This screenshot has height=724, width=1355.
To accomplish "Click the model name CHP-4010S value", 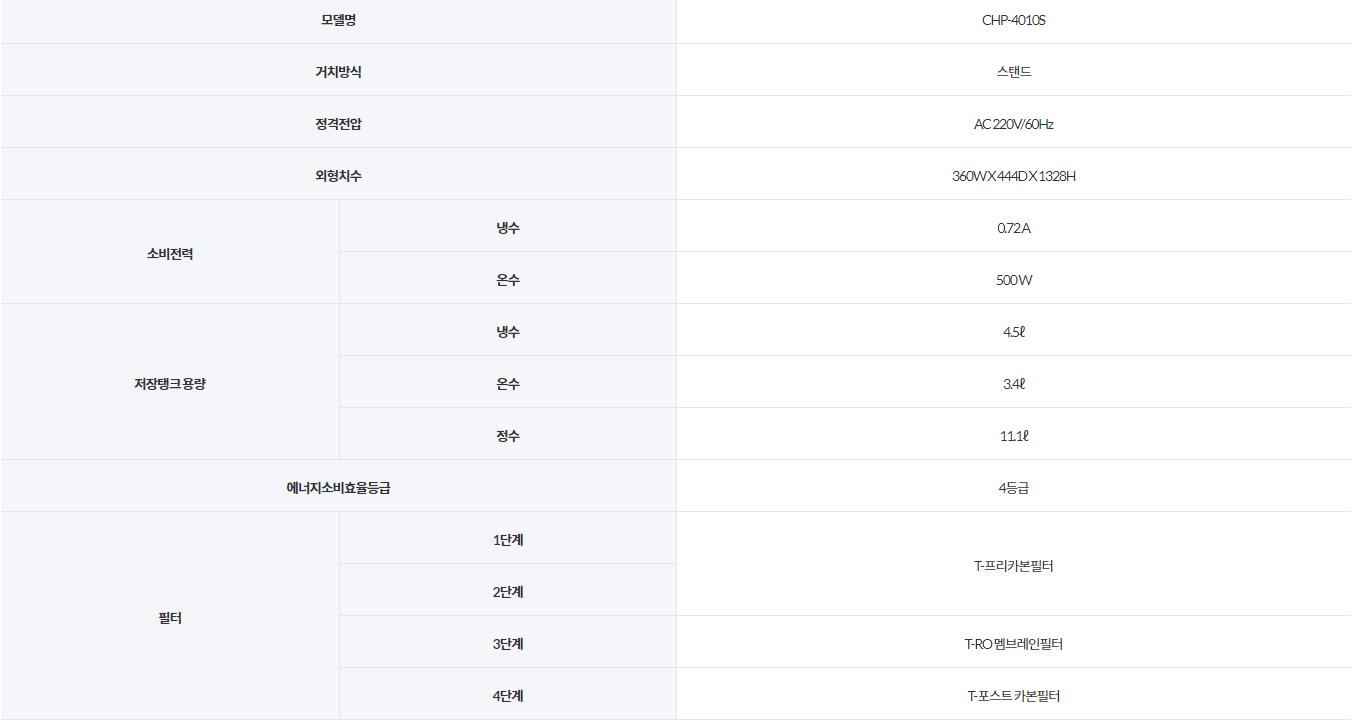I will coord(1013,20).
